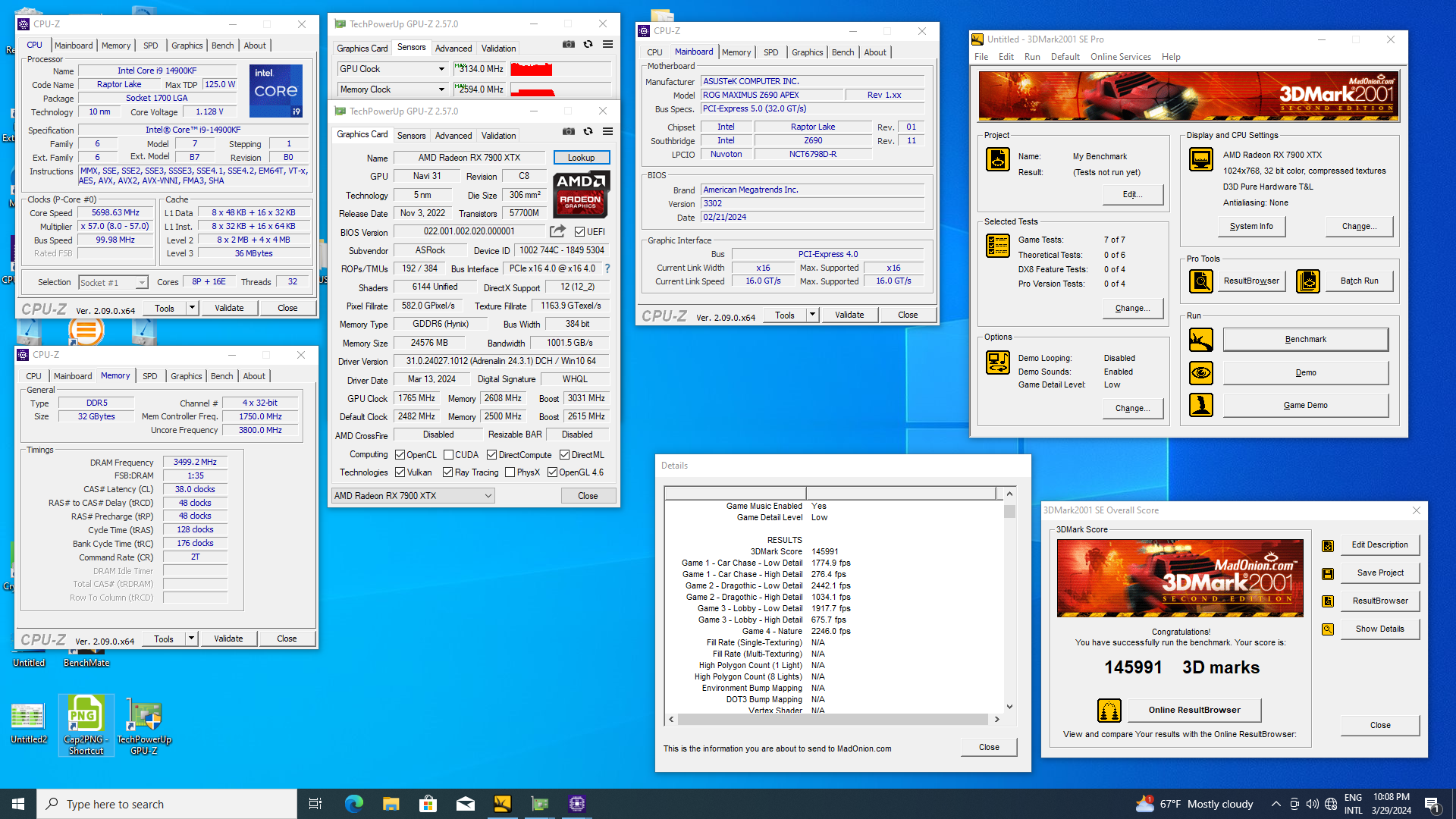Switch to Graphics tab in CPU-Z Mainboard window

tap(807, 52)
